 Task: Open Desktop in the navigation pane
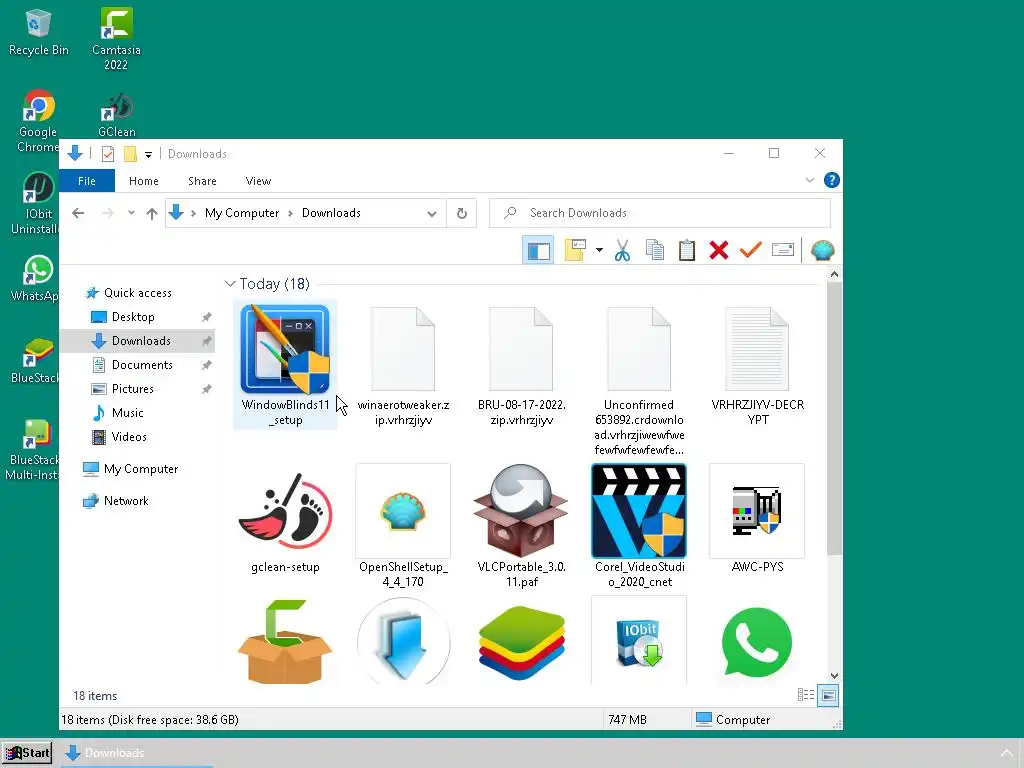coord(133,317)
